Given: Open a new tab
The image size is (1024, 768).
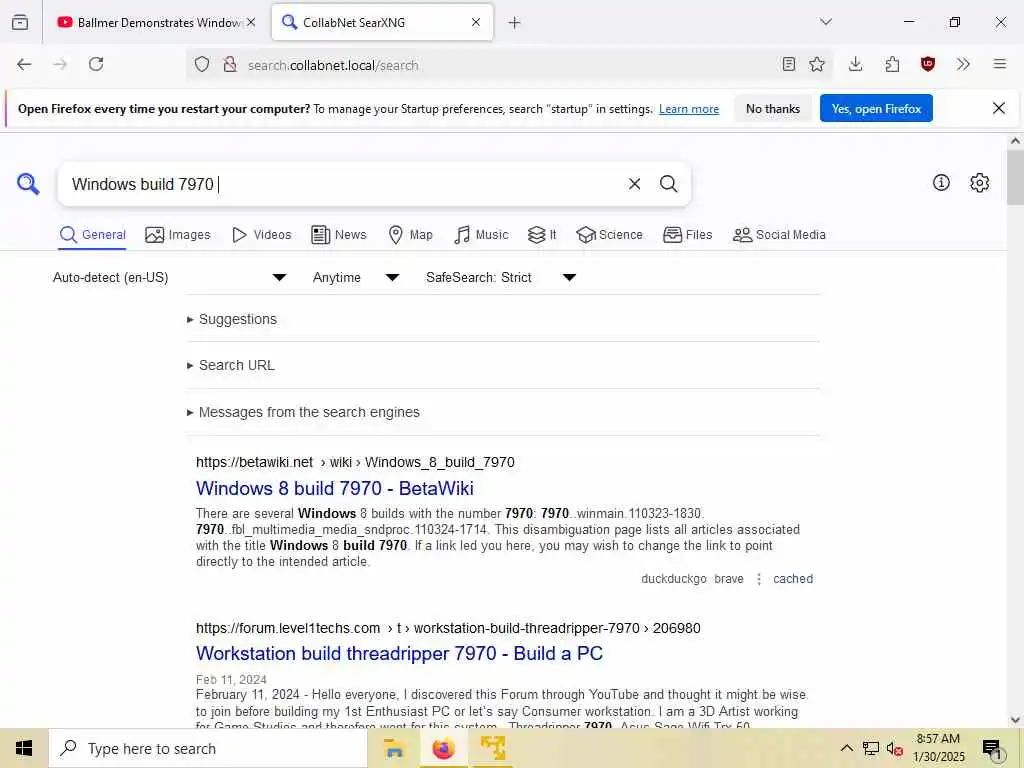Looking at the screenshot, I should click(x=515, y=23).
